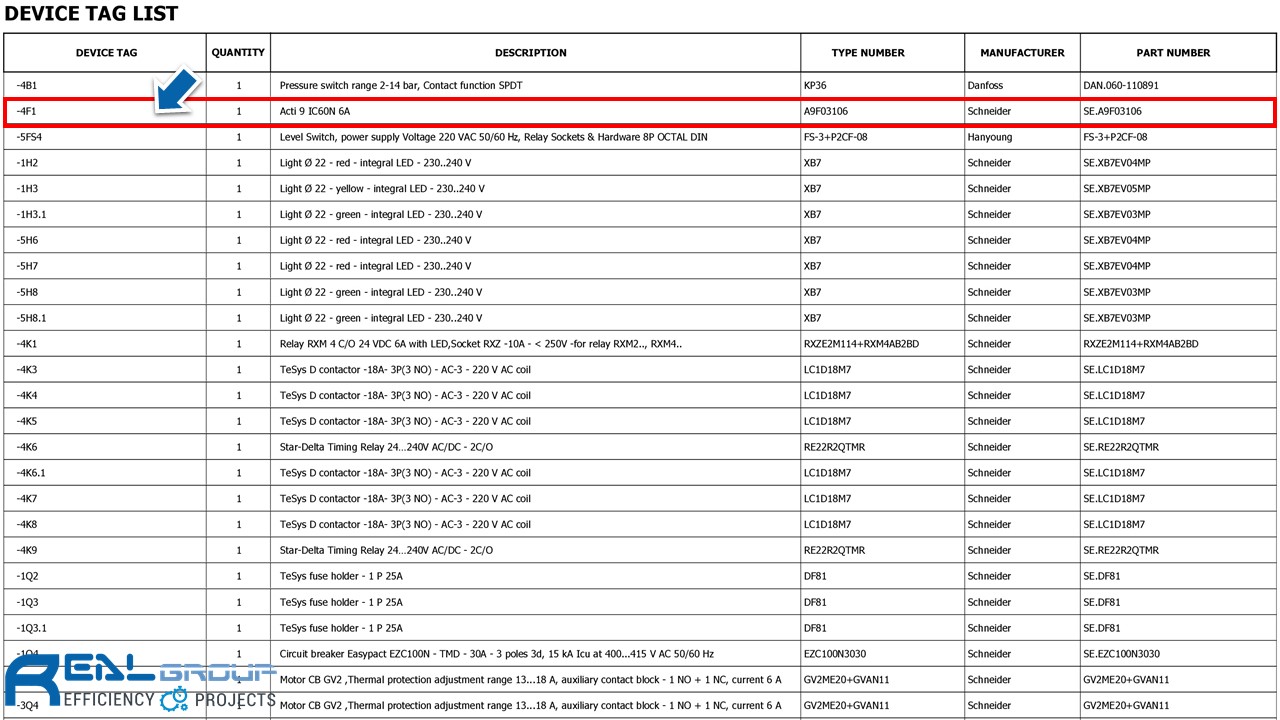
Task: Click part number SE.XB7EV05MP
Action: pos(1117,189)
